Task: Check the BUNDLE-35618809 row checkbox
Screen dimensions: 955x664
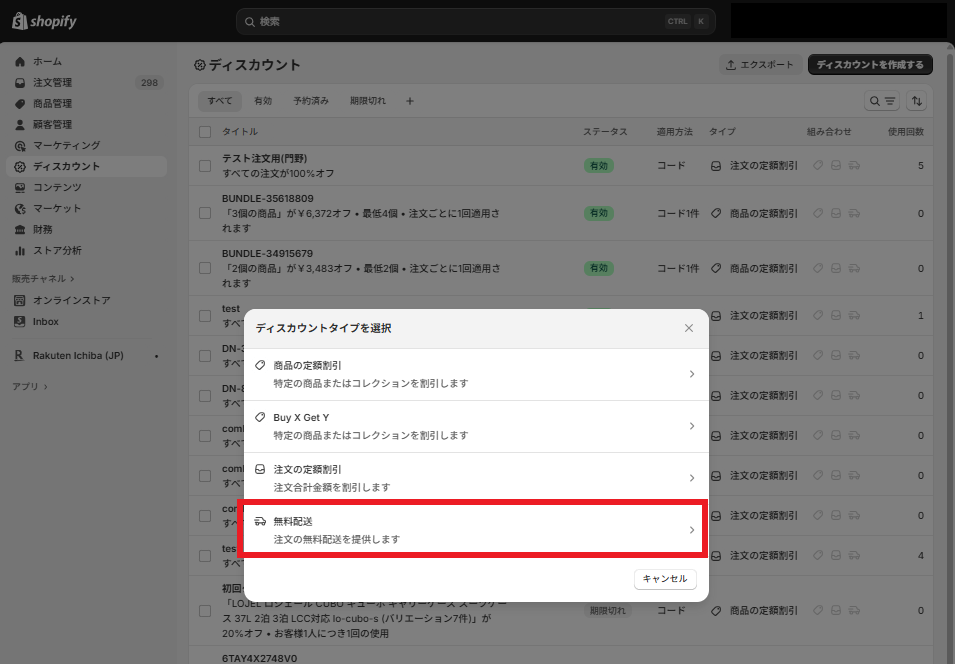Action: [205, 213]
